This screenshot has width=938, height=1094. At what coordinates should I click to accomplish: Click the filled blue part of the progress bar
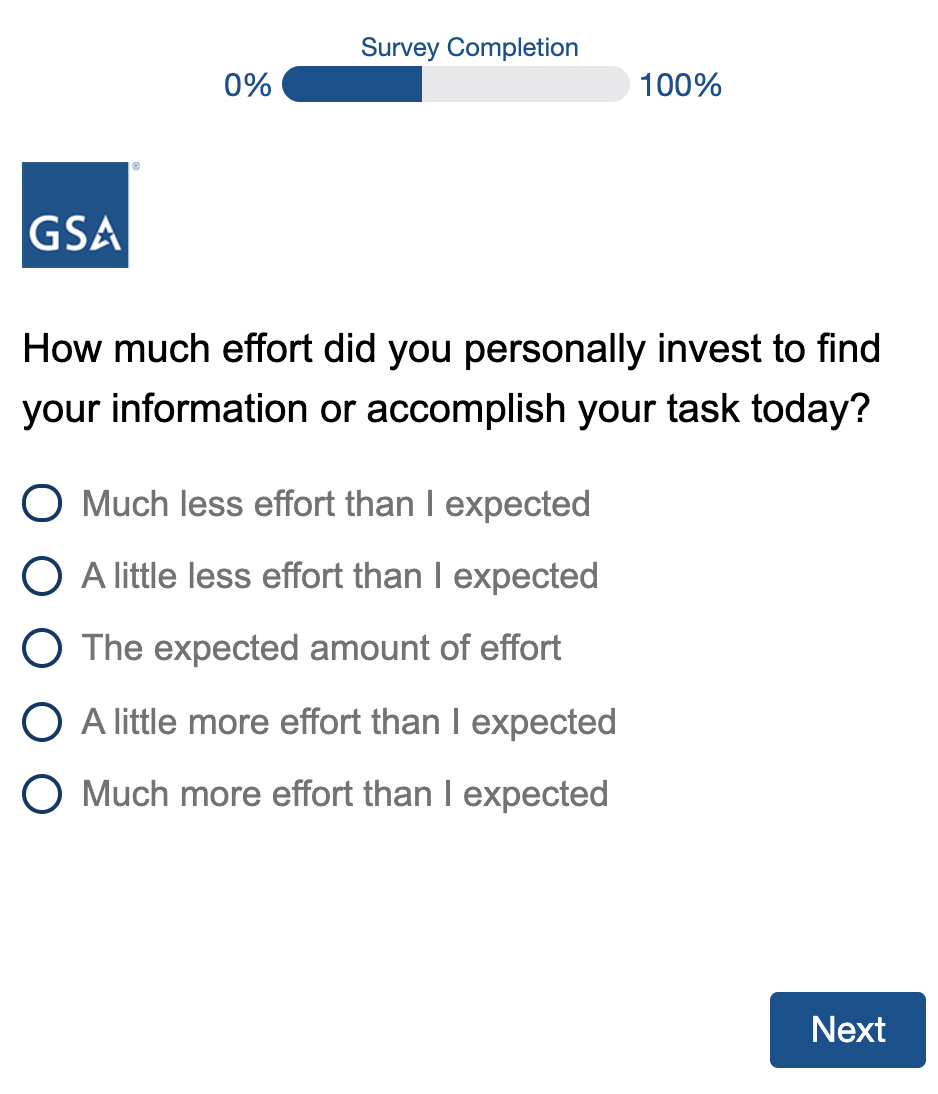[x=352, y=85]
